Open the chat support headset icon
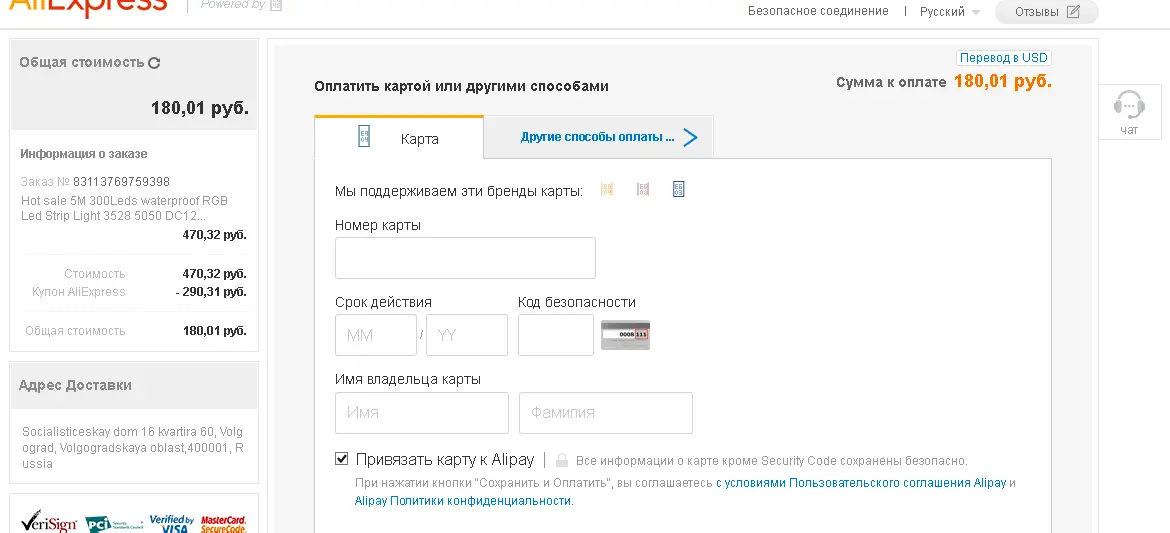The image size is (1170, 533). (1129, 105)
